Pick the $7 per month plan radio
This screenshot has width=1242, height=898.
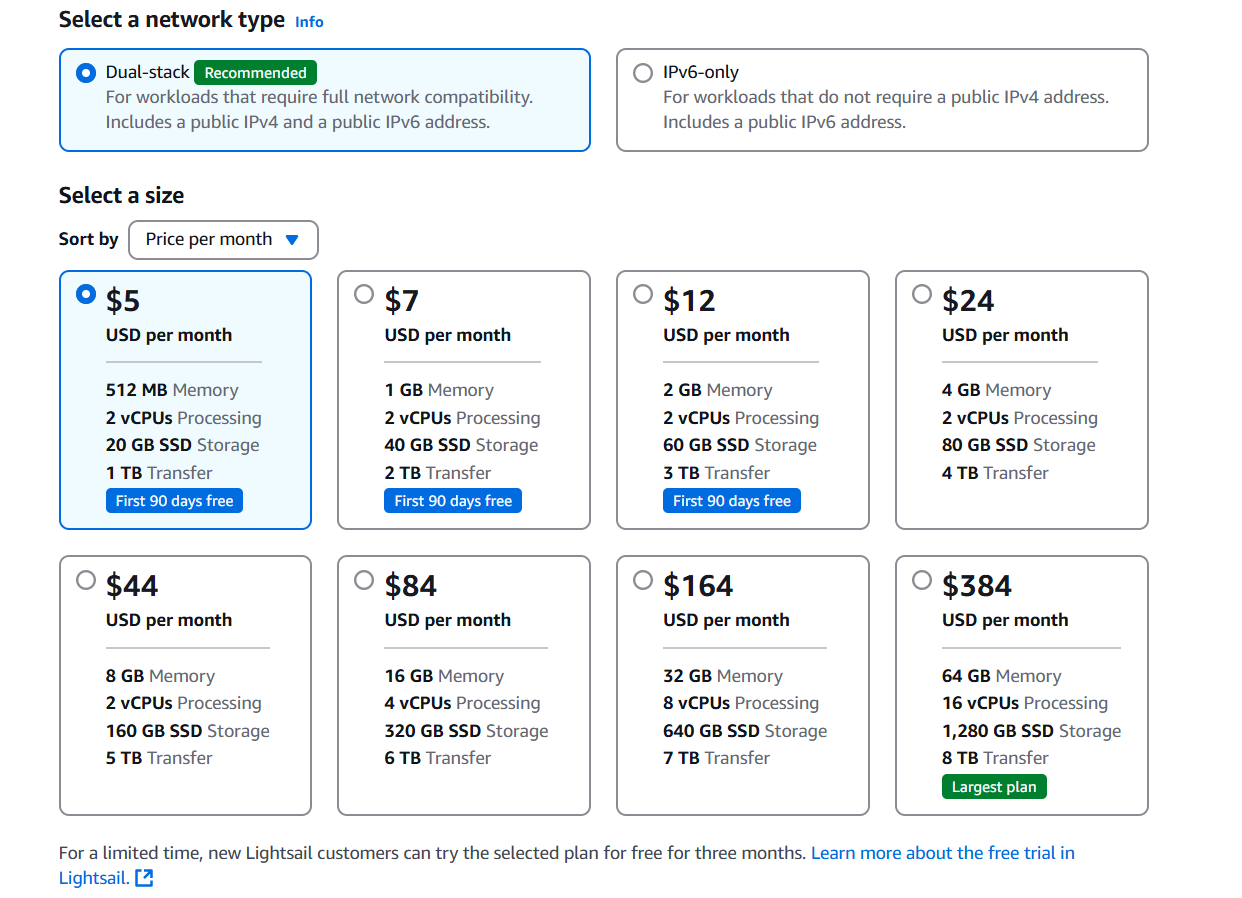(x=364, y=295)
